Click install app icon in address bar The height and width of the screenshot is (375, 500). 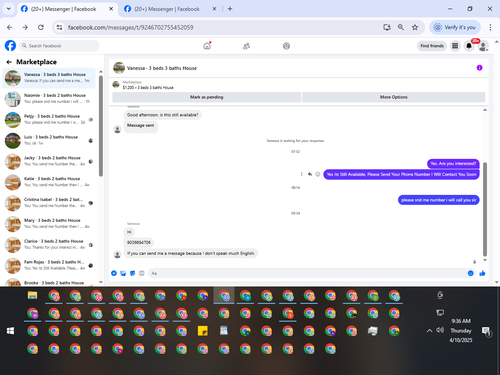[387, 27]
